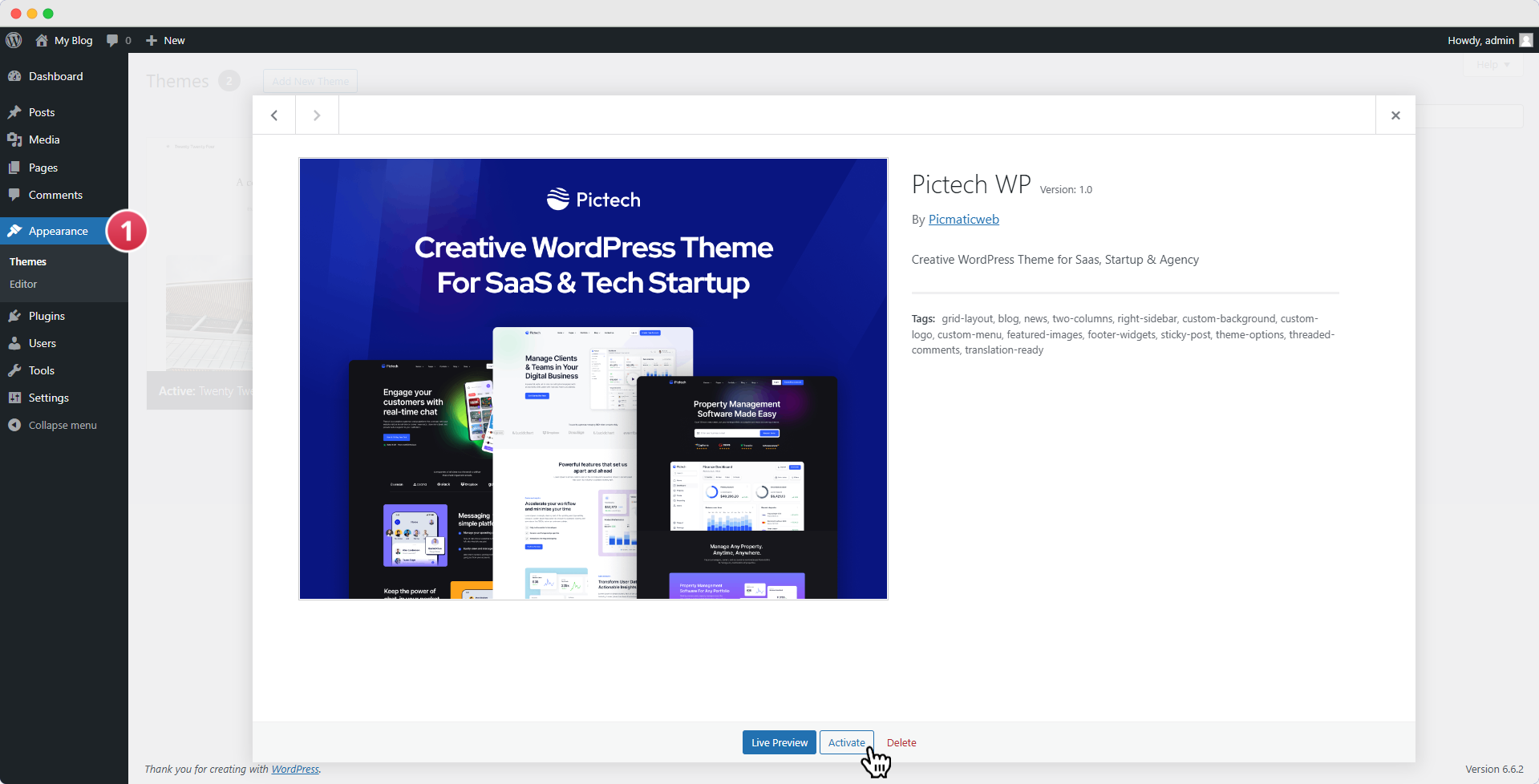Click the plus icon next to New
The width and height of the screenshot is (1539, 784).
152,40
